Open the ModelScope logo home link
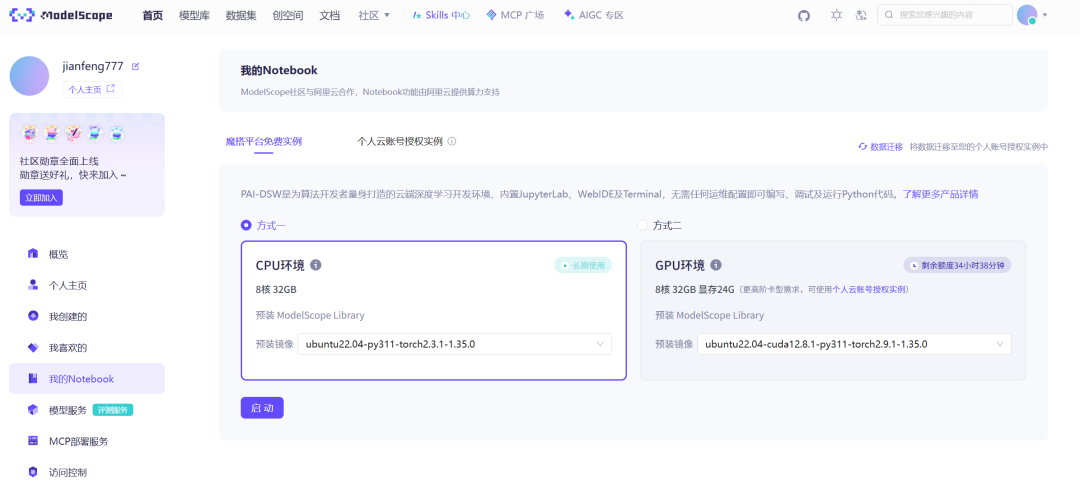The image size is (1080, 490). click(61, 15)
